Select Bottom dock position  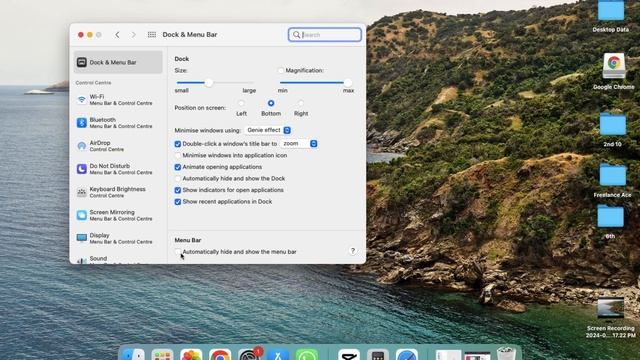coord(271,103)
